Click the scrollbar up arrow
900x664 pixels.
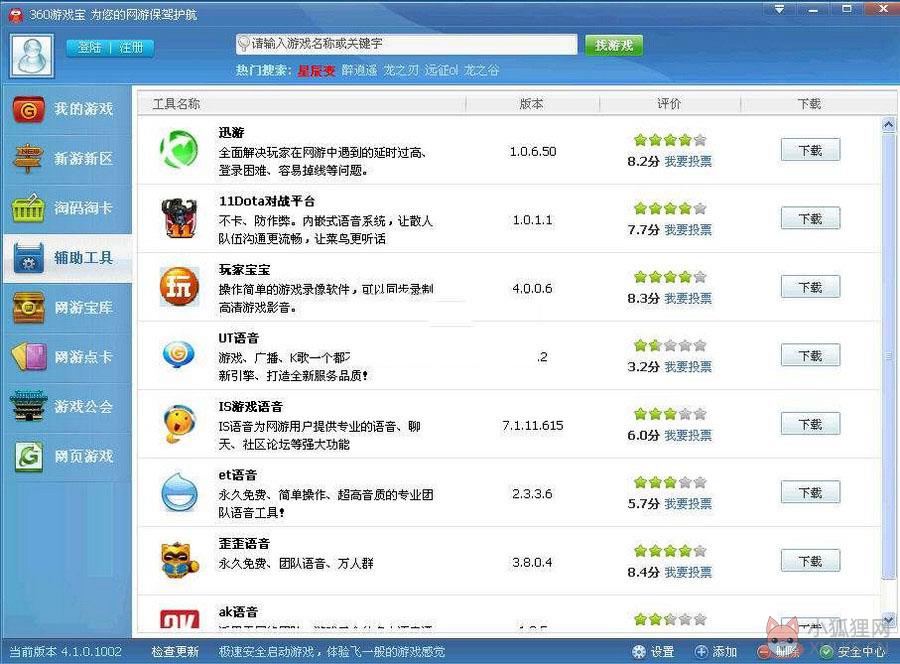click(889, 125)
